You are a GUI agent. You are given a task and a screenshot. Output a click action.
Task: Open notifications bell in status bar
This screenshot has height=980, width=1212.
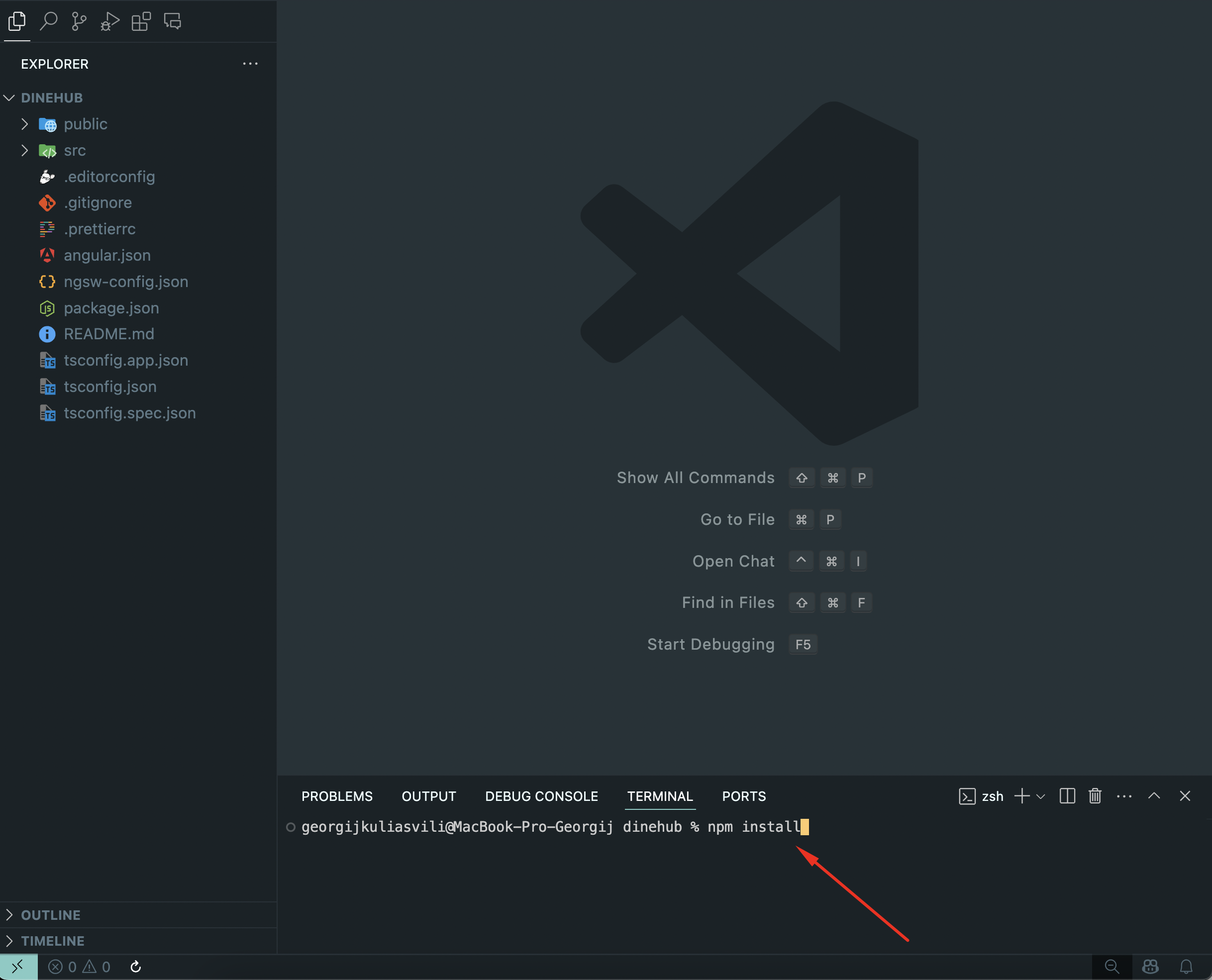click(x=1186, y=967)
